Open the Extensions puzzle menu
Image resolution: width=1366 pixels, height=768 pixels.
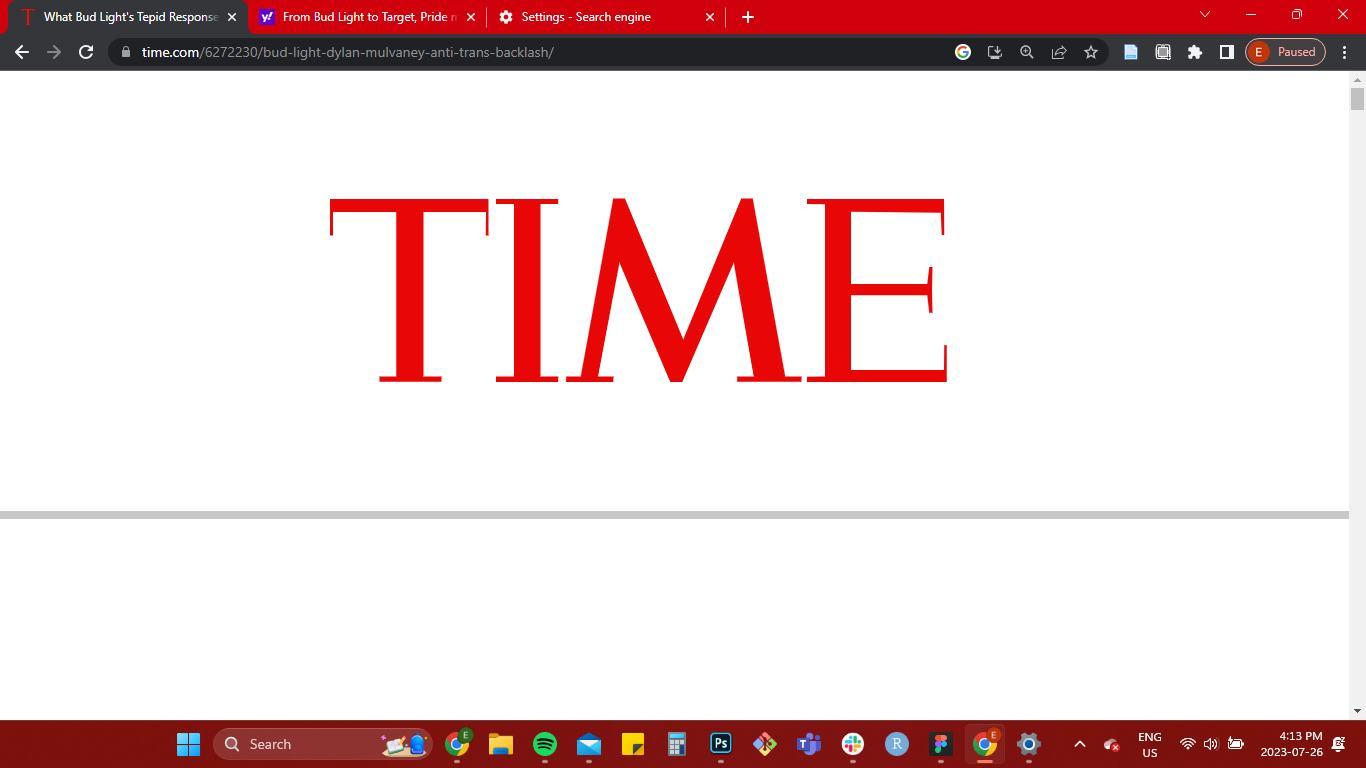tap(1195, 52)
